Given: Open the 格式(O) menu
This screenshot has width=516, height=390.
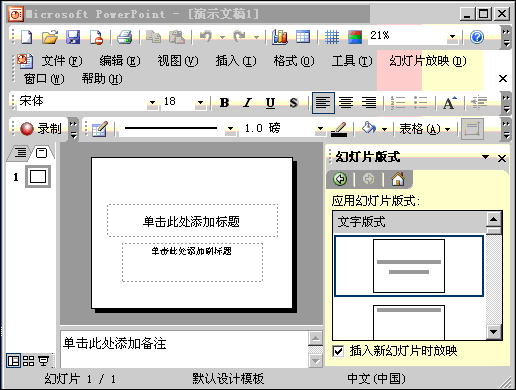Looking at the screenshot, I should 294,61.
